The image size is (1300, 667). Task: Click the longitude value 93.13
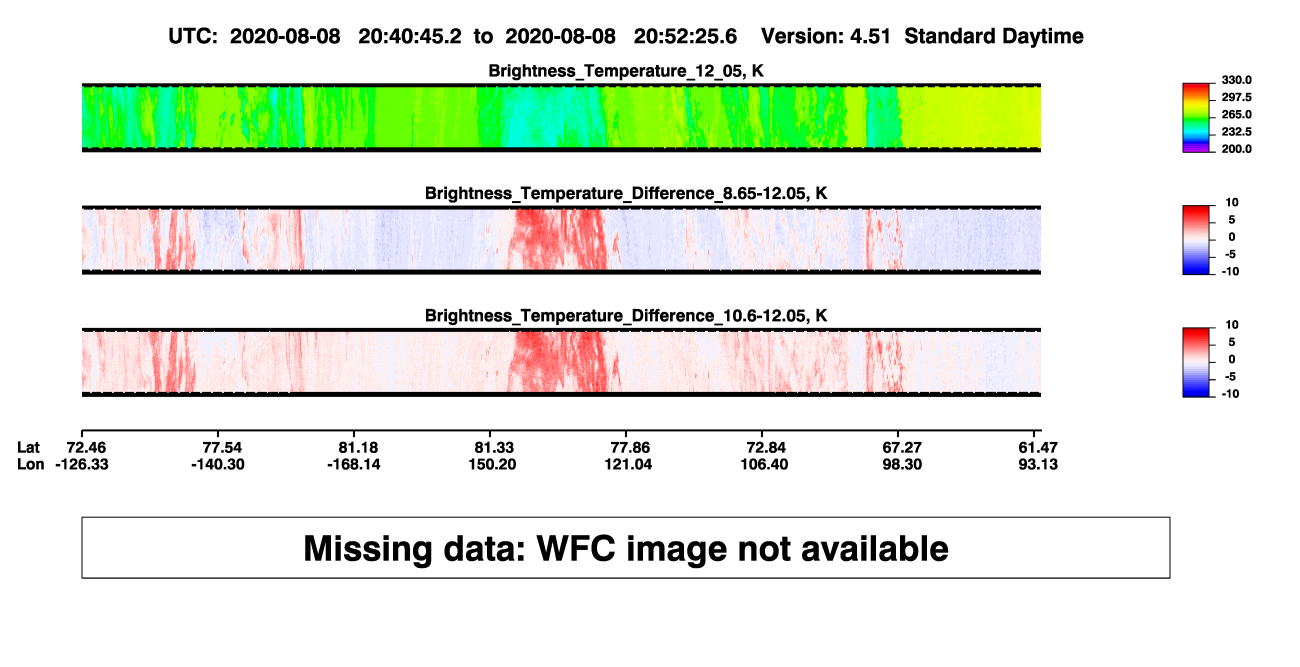point(1038,464)
